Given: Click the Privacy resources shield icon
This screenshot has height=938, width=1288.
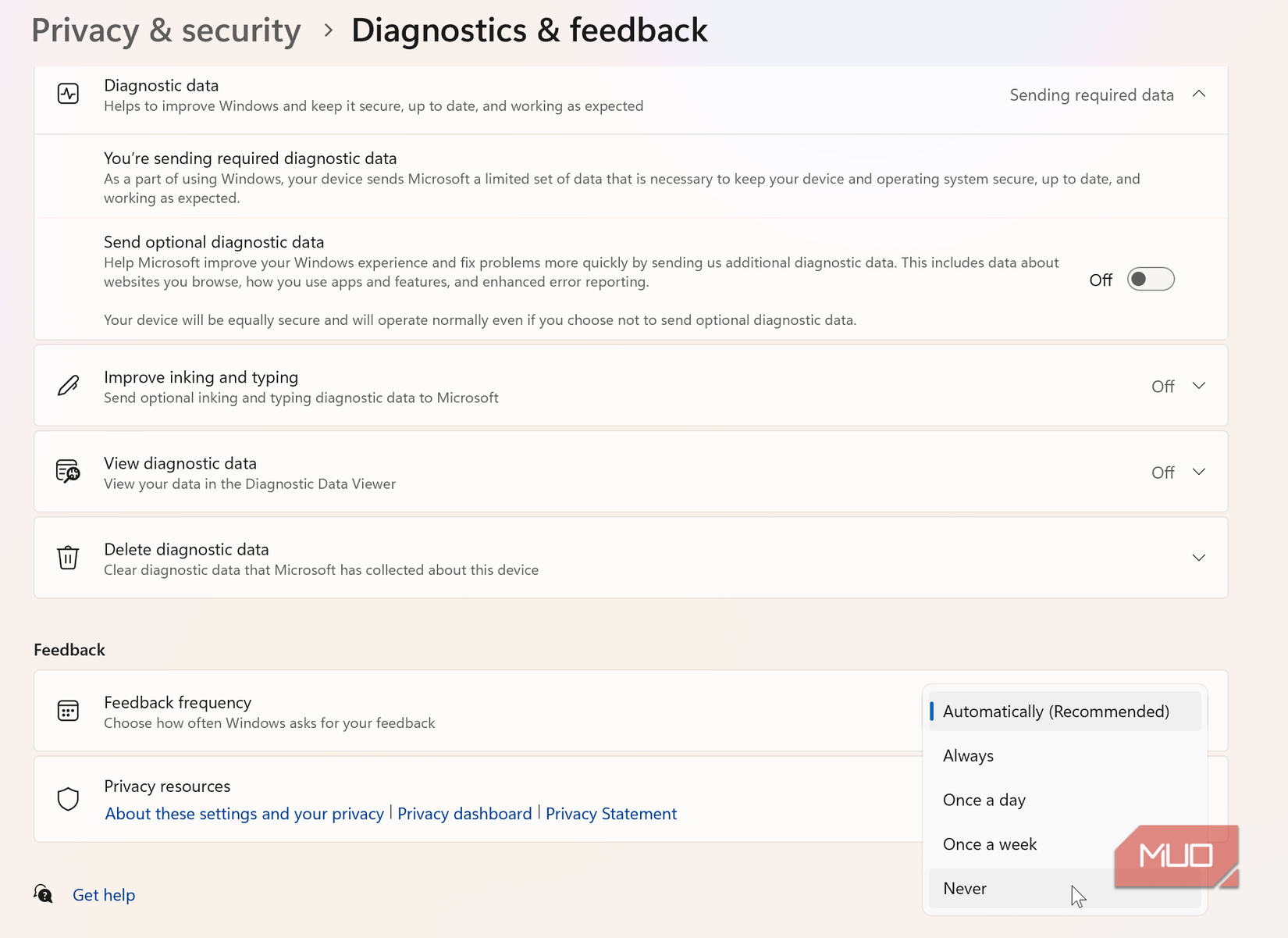Looking at the screenshot, I should (x=68, y=799).
